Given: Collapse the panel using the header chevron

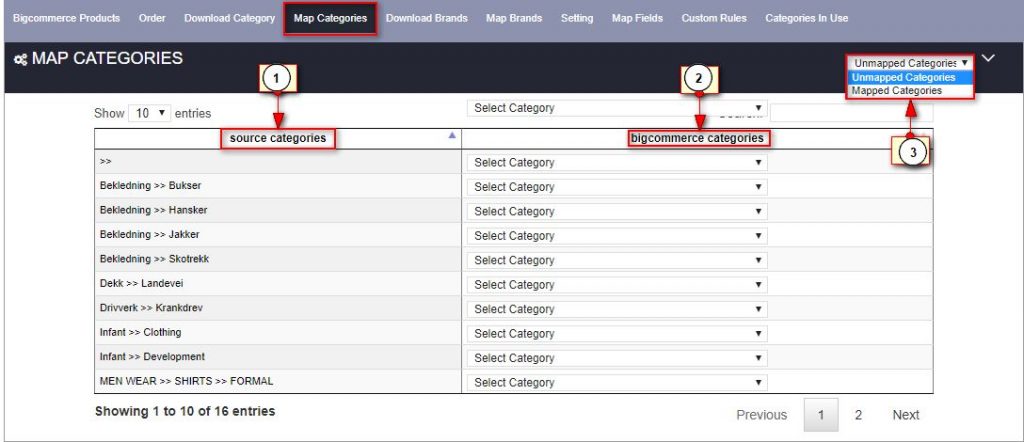Looking at the screenshot, I should pyautogui.click(x=989, y=58).
